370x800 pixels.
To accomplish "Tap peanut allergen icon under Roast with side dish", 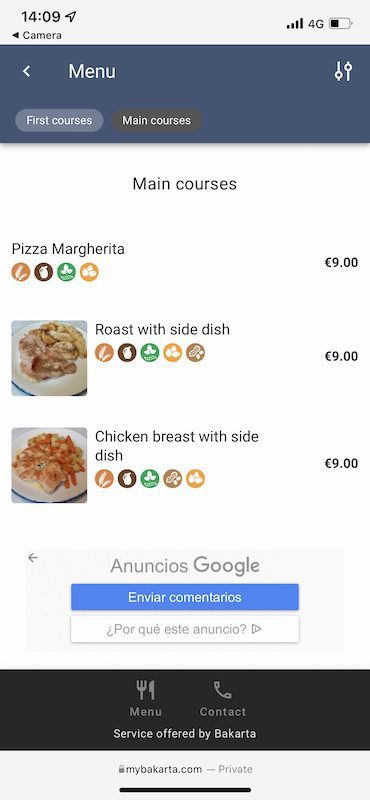I will coord(195,353).
